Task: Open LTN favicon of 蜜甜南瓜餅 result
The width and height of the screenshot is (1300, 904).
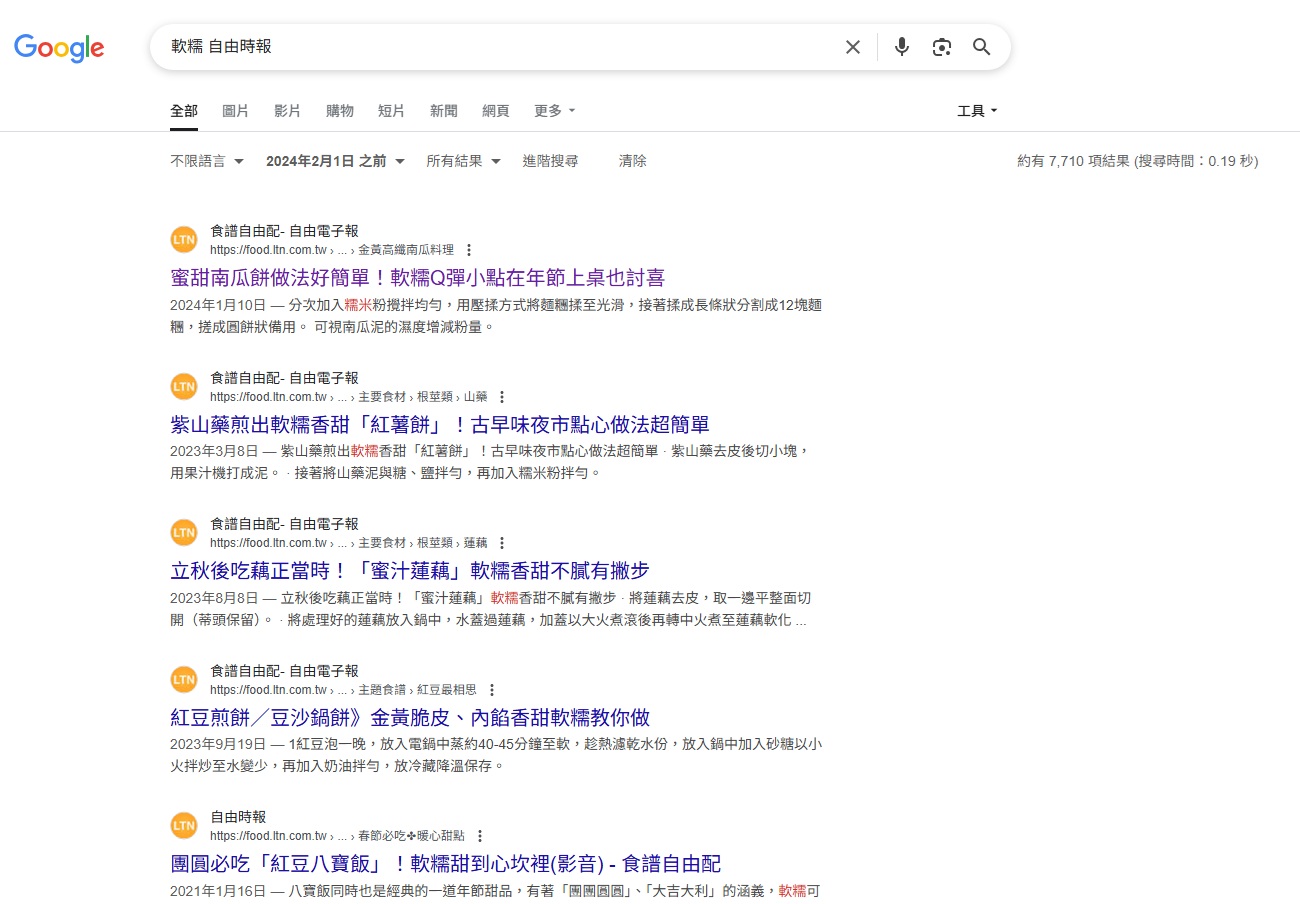Action: (x=184, y=240)
